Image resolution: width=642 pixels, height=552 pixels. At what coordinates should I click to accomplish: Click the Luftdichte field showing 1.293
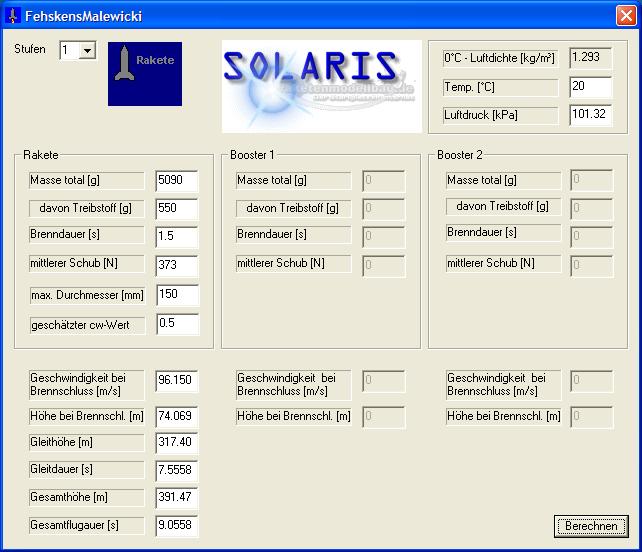(x=590, y=58)
